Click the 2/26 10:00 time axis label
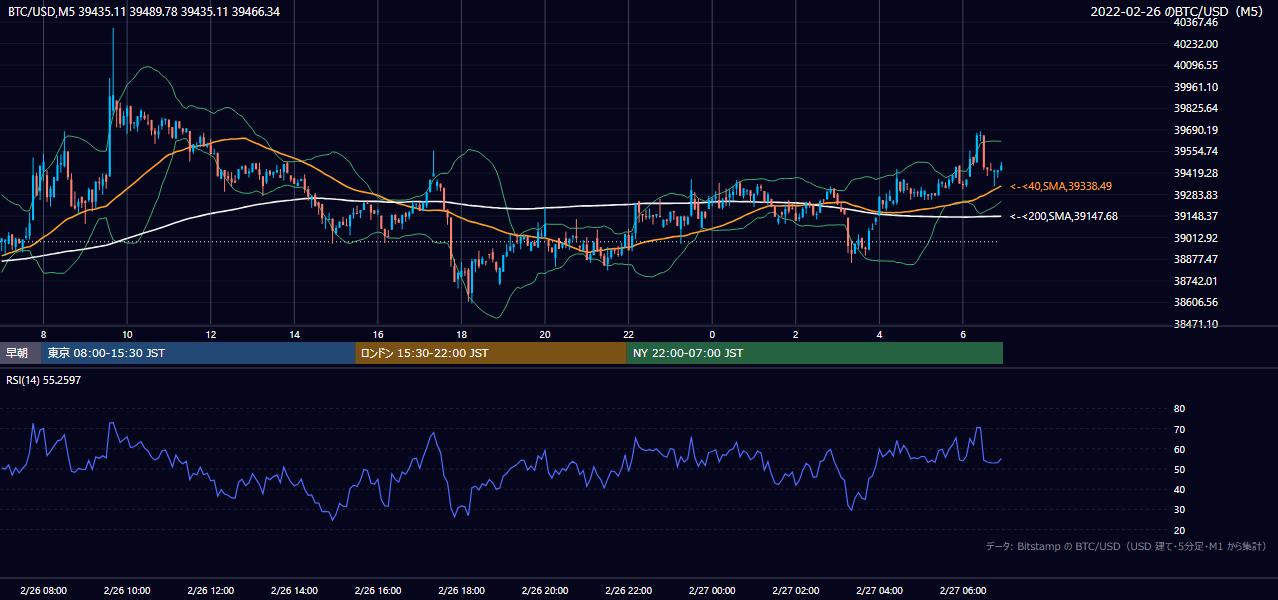Viewport: 1278px width, 600px height. [x=127, y=591]
